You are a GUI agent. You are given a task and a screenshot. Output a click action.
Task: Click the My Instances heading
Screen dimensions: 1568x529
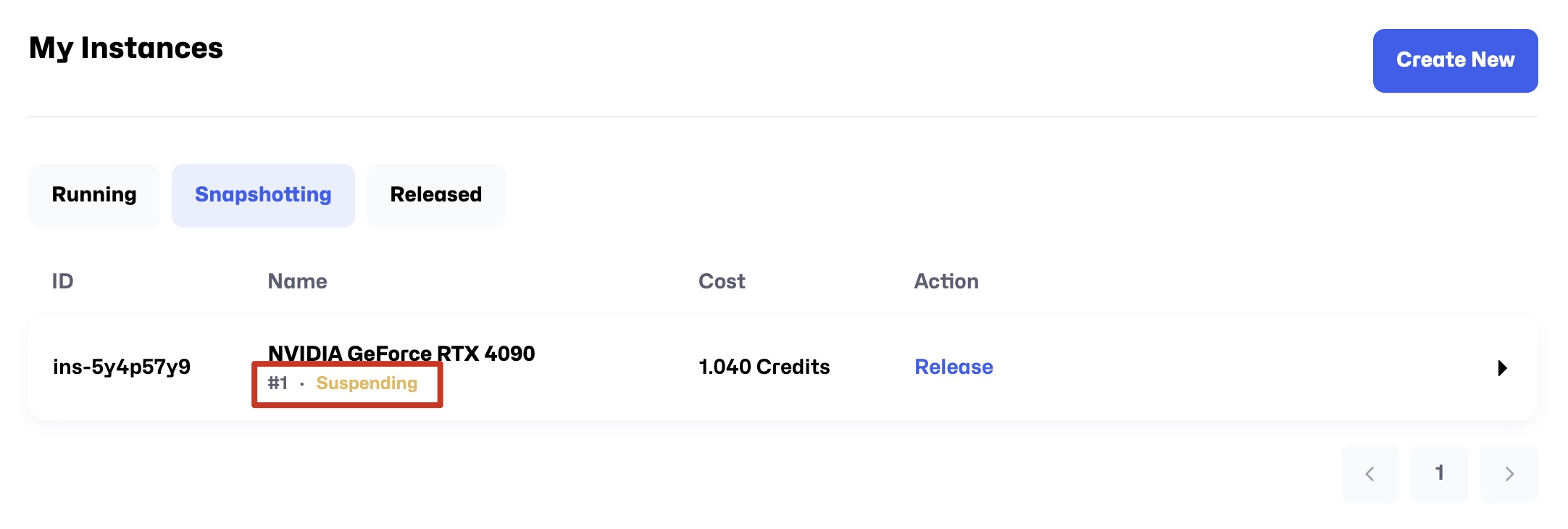click(126, 49)
